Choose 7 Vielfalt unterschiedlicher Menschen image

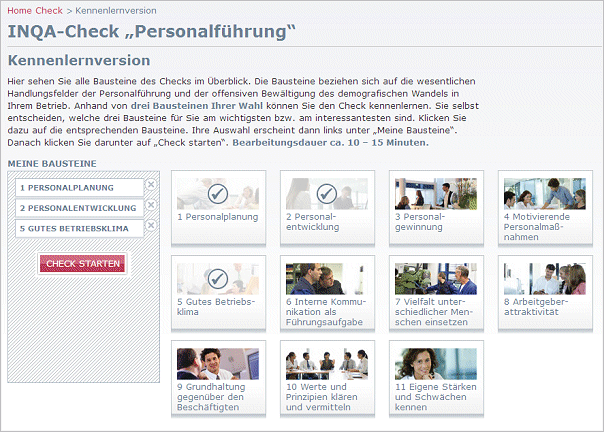click(436, 279)
